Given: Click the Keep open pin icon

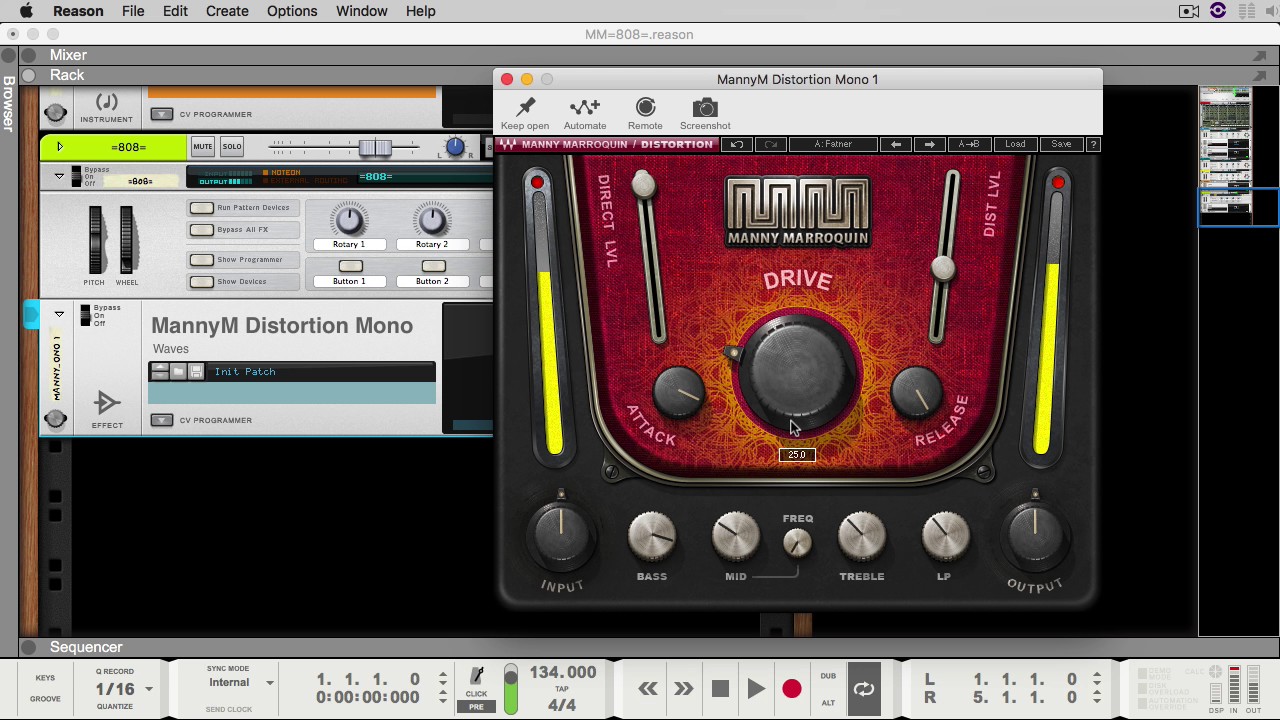Looking at the screenshot, I should pyautogui.click(x=526, y=107).
